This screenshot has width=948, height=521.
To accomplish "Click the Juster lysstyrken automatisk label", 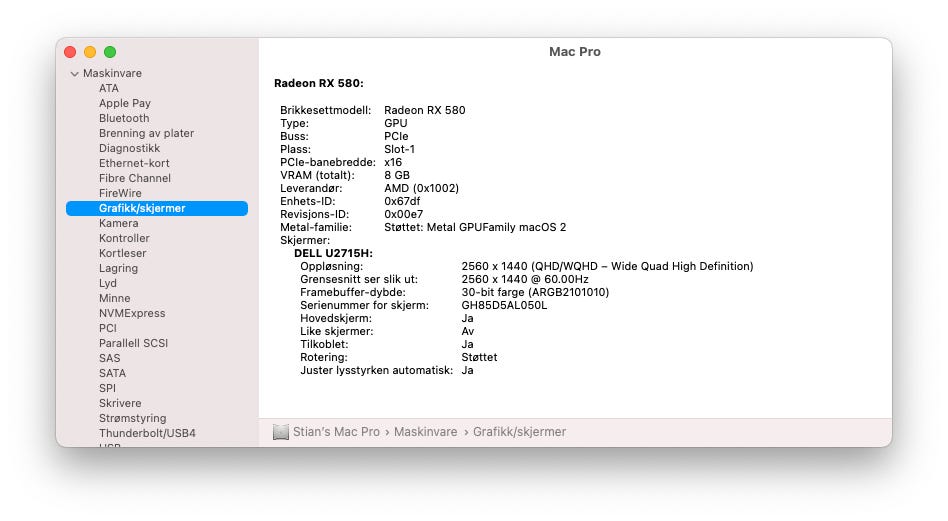I will coord(376,371).
